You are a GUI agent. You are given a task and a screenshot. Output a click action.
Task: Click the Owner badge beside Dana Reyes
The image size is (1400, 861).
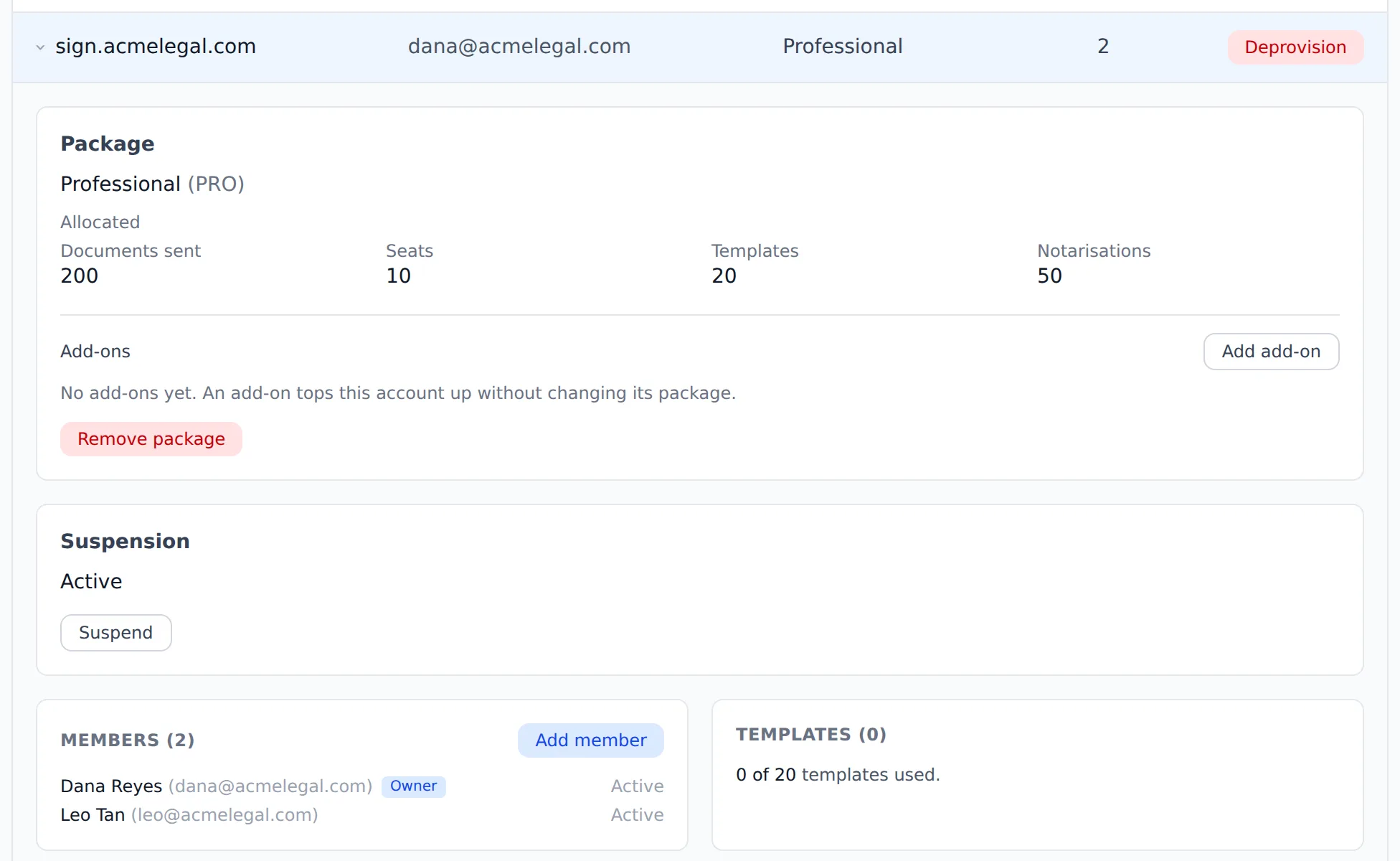414,786
